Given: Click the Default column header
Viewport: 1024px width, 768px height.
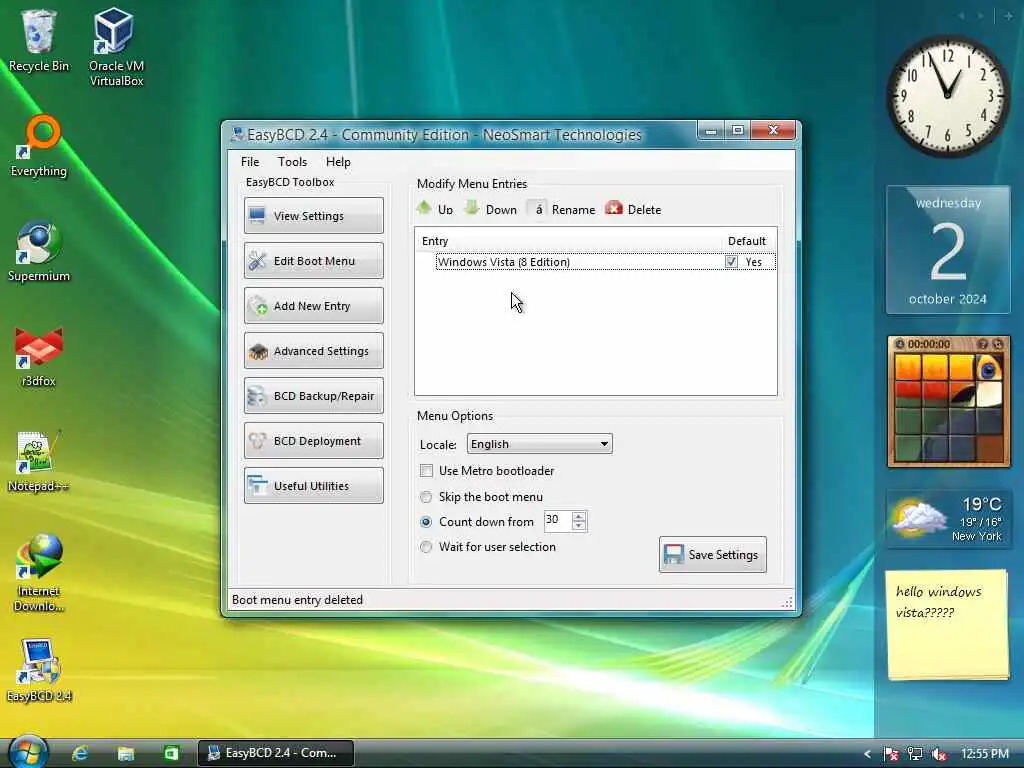Looking at the screenshot, I should coord(746,241).
